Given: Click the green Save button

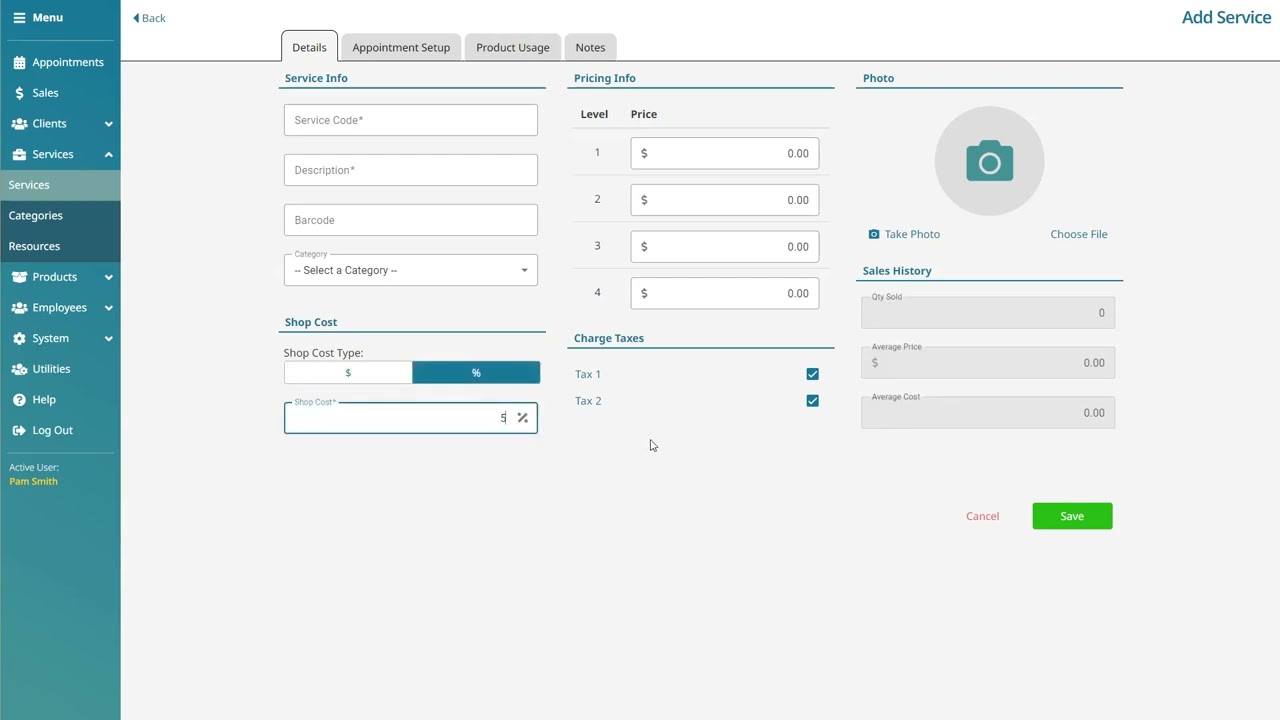Looking at the screenshot, I should click(1072, 516).
